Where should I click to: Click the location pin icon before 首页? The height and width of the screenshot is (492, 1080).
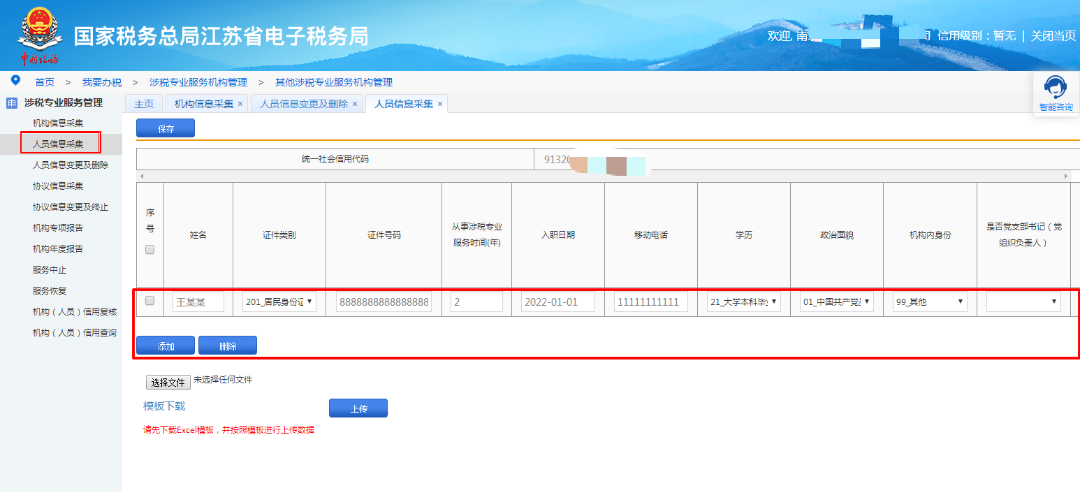coord(15,80)
